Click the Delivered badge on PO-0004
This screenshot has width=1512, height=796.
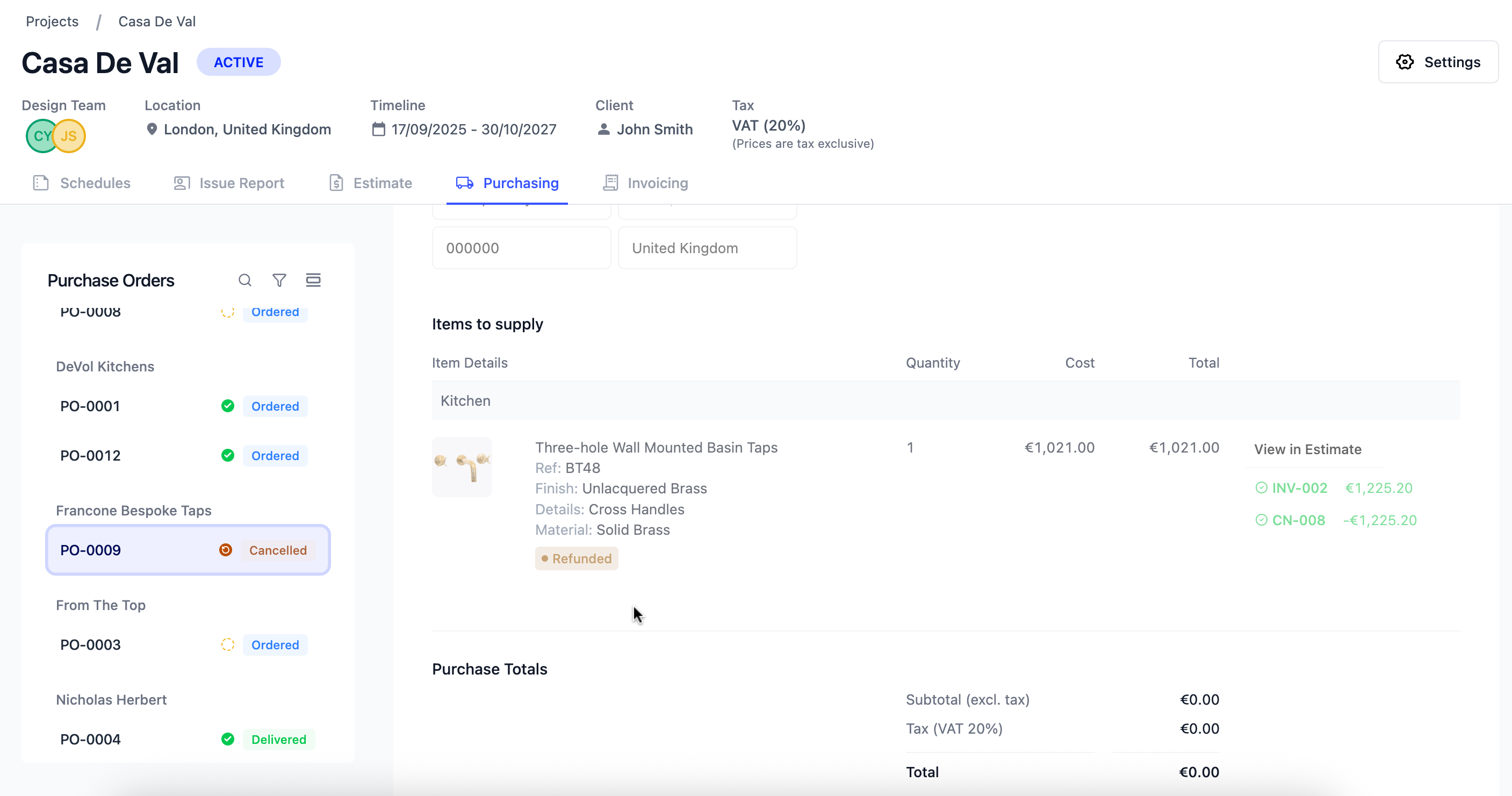(279, 739)
